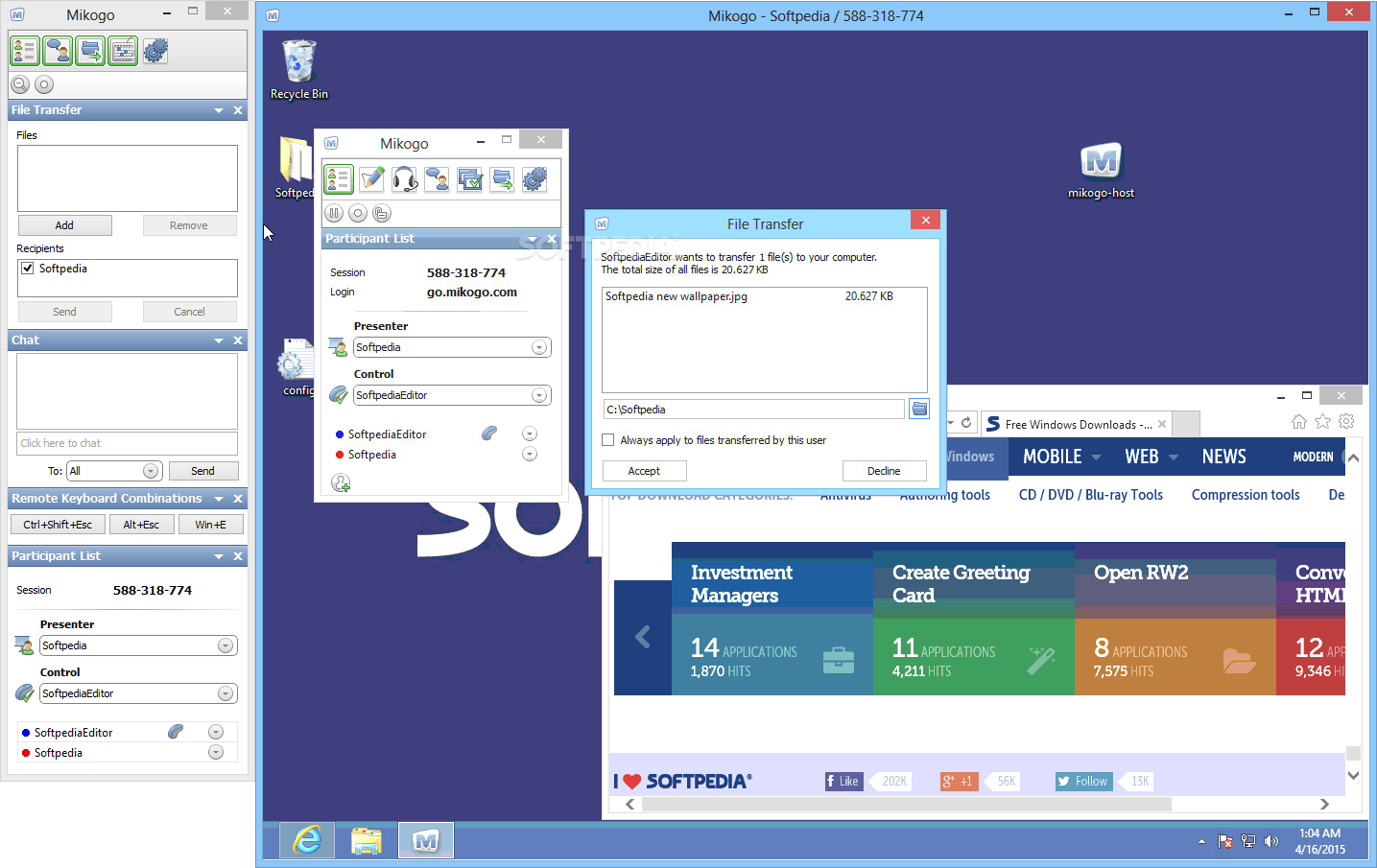
Task: Browse for destination folder in File Transfer dialog
Action: point(919,410)
